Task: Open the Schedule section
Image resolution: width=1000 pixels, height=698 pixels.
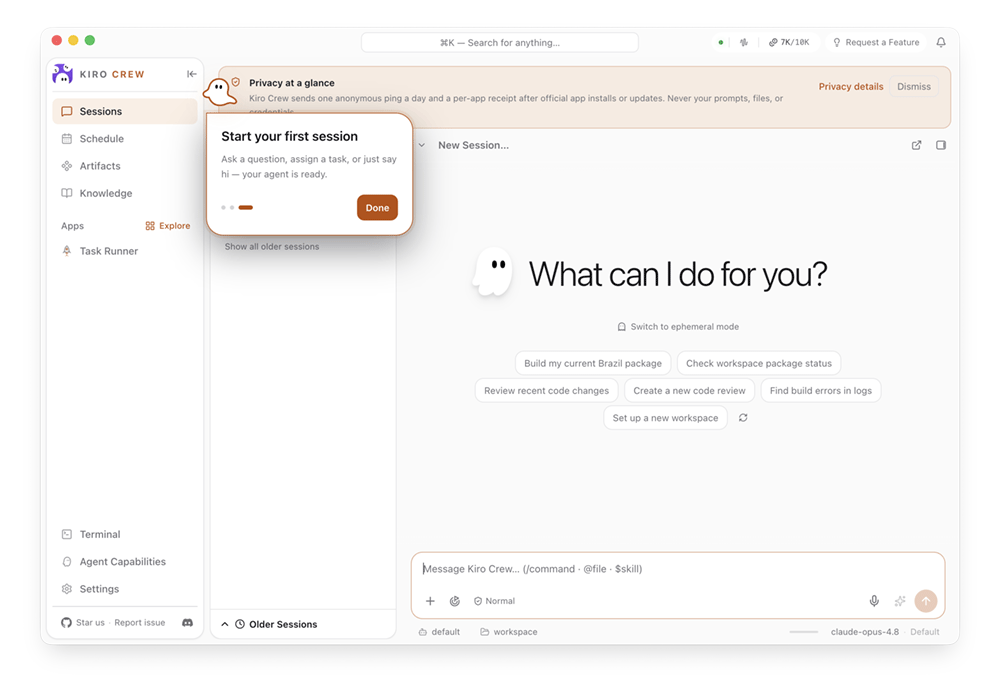Action: (125, 138)
